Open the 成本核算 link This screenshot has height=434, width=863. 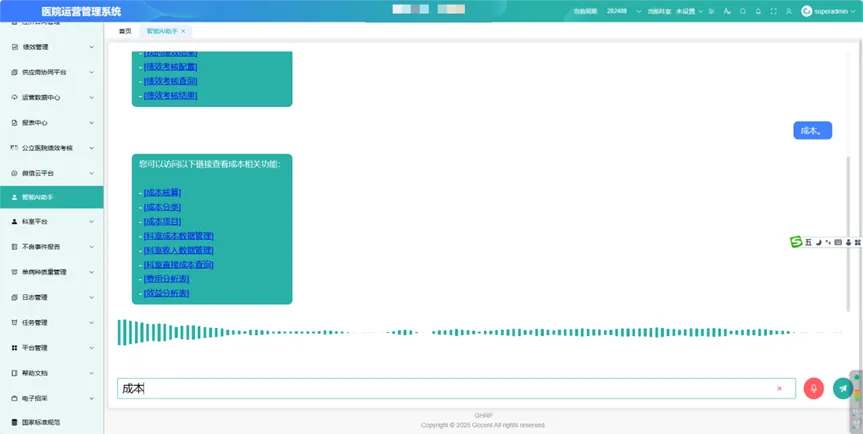tap(162, 192)
